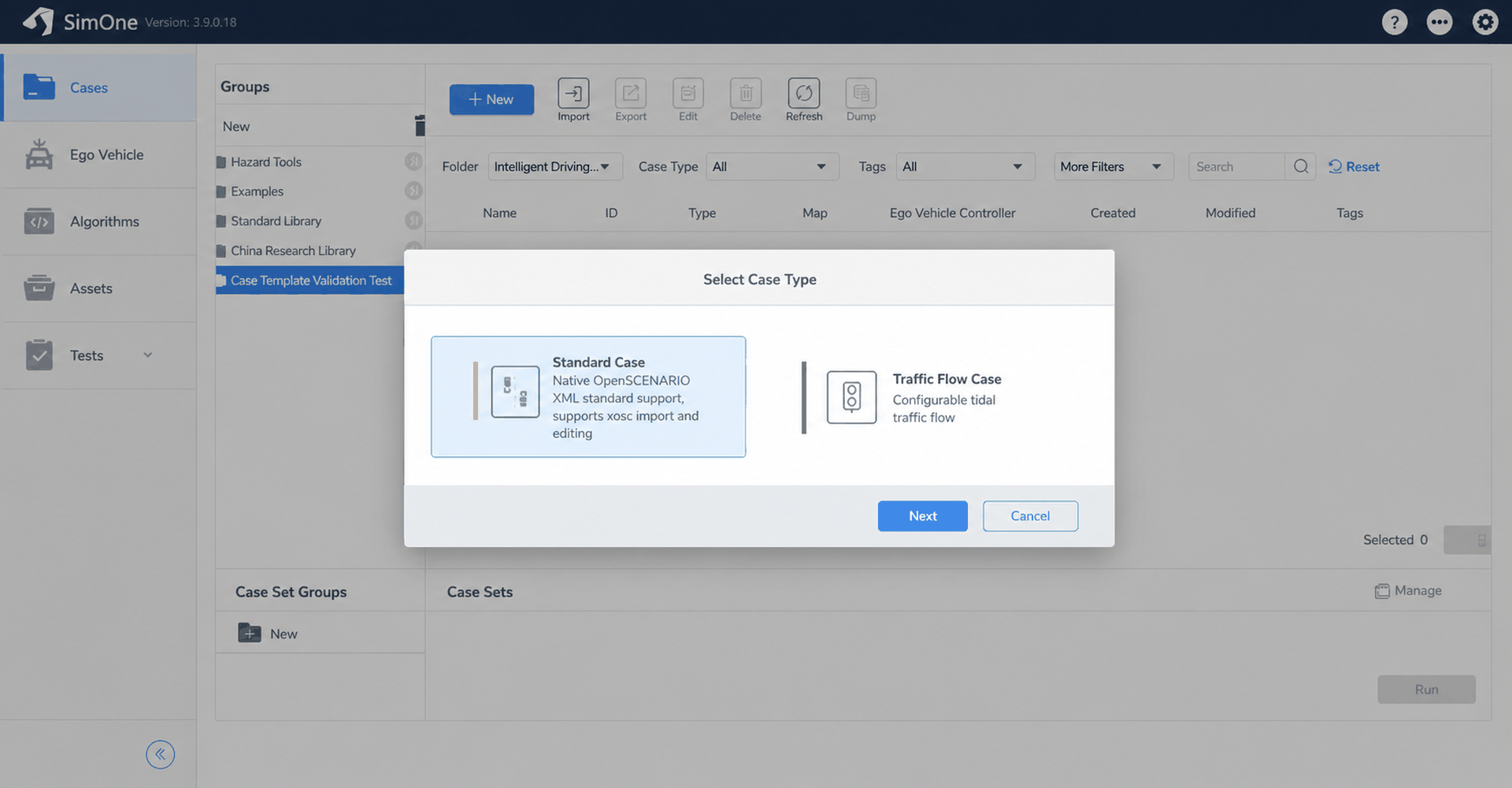Screen dimensions: 1512x788
Task: Click New under Case Set Groups
Action: pos(283,634)
